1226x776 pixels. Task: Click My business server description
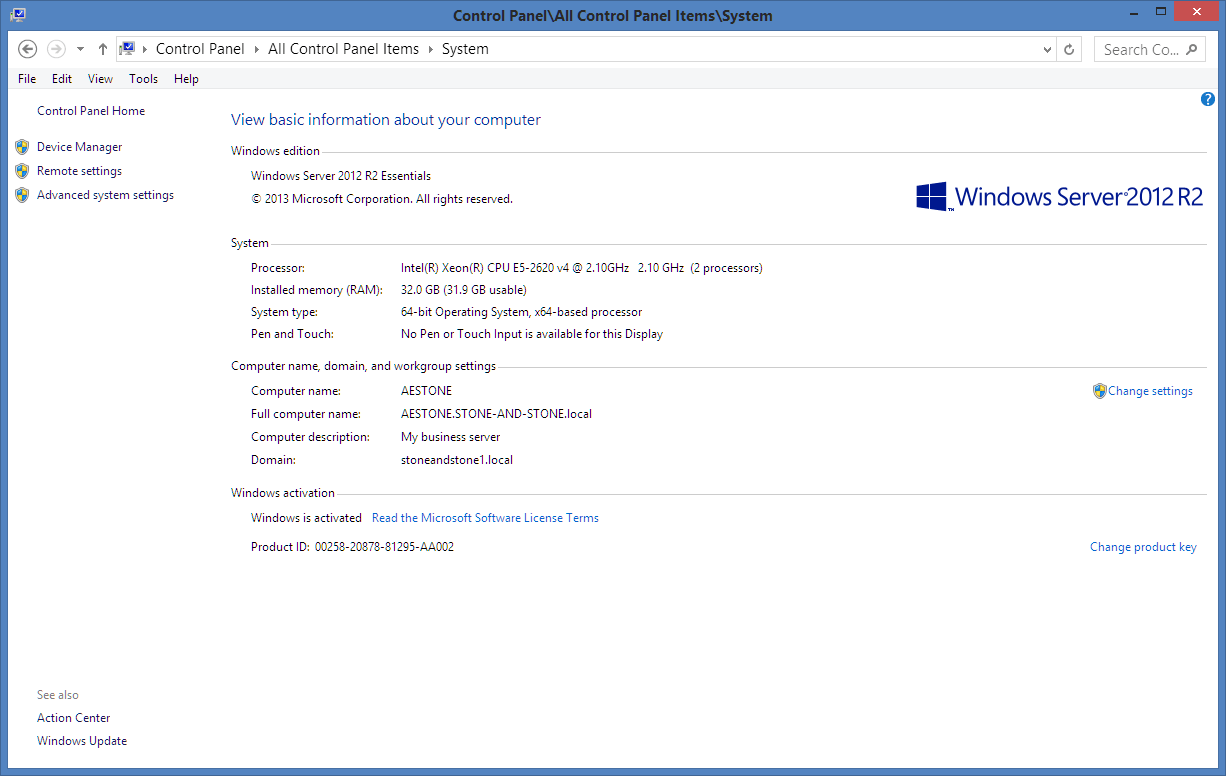click(x=450, y=437)
